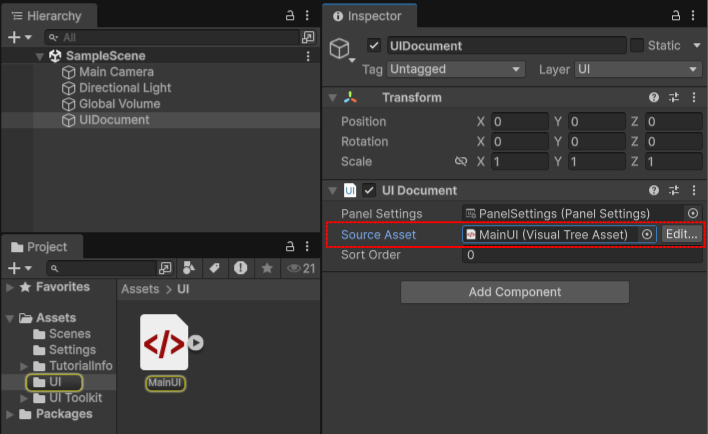Select the MainUI asset thumbnail
The image size is (708, 434).
pyautogui.click(x=165, y=343)
